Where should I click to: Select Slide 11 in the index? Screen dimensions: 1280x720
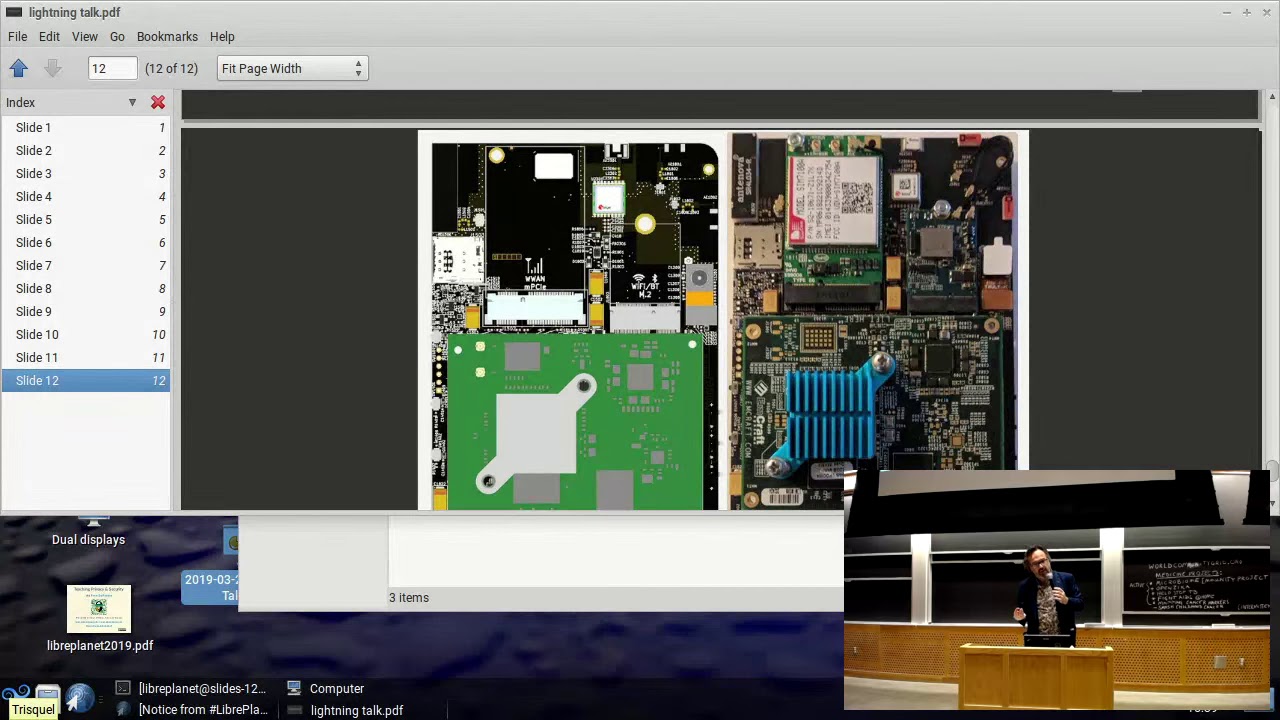point(85,358)
